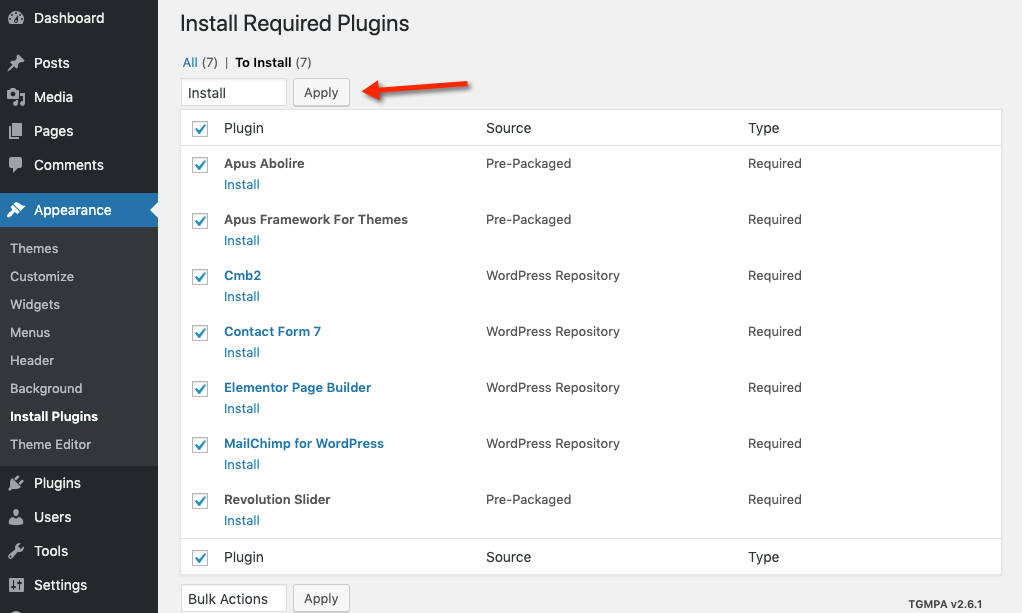The height and width of the screenshot is (613, 1022).
Task: Uncheck the Apus Abolire plugin checkbox
Action: [200, 164]
